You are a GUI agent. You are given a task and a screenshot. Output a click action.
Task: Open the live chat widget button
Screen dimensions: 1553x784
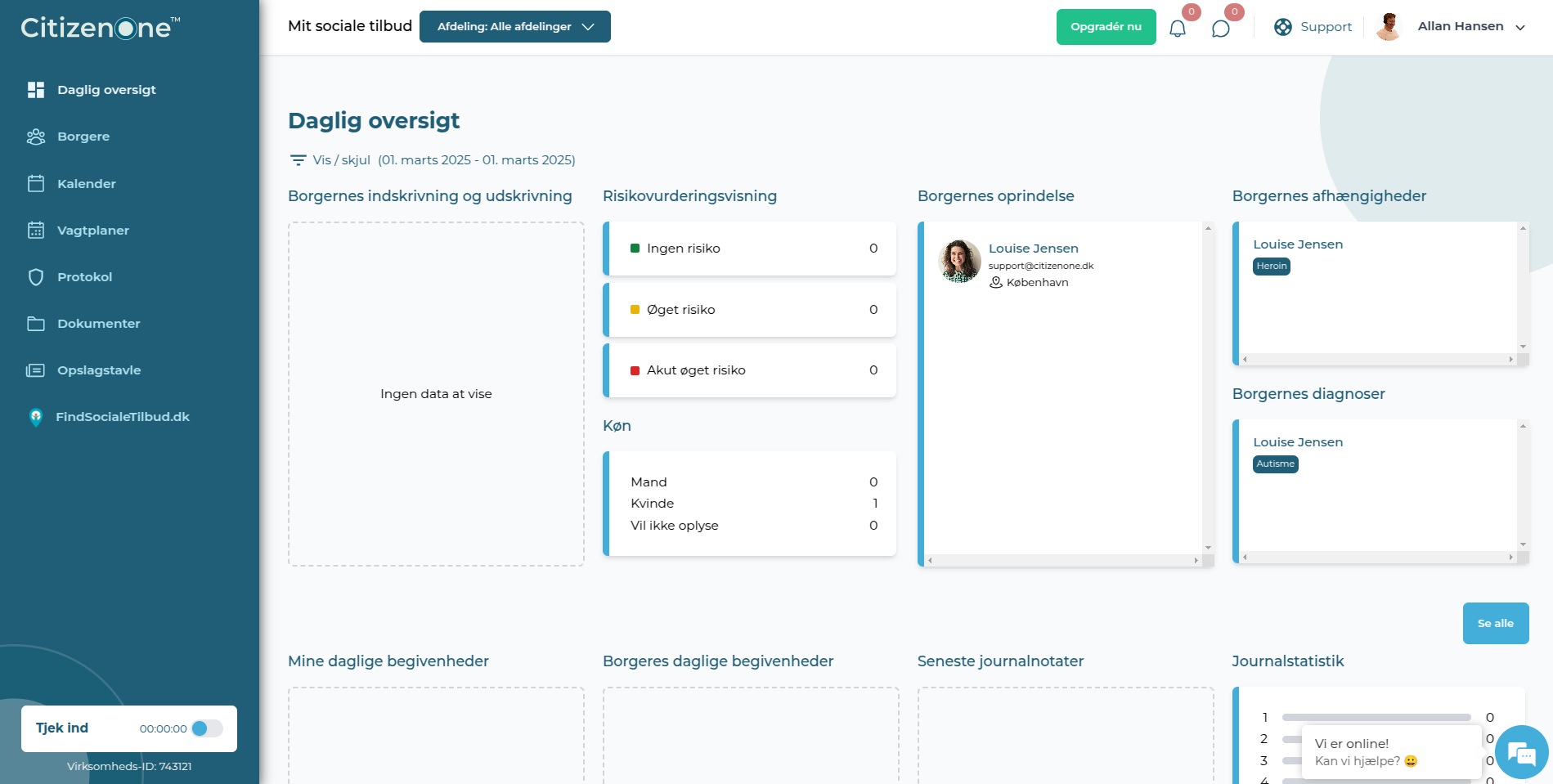pos(1521,752)
